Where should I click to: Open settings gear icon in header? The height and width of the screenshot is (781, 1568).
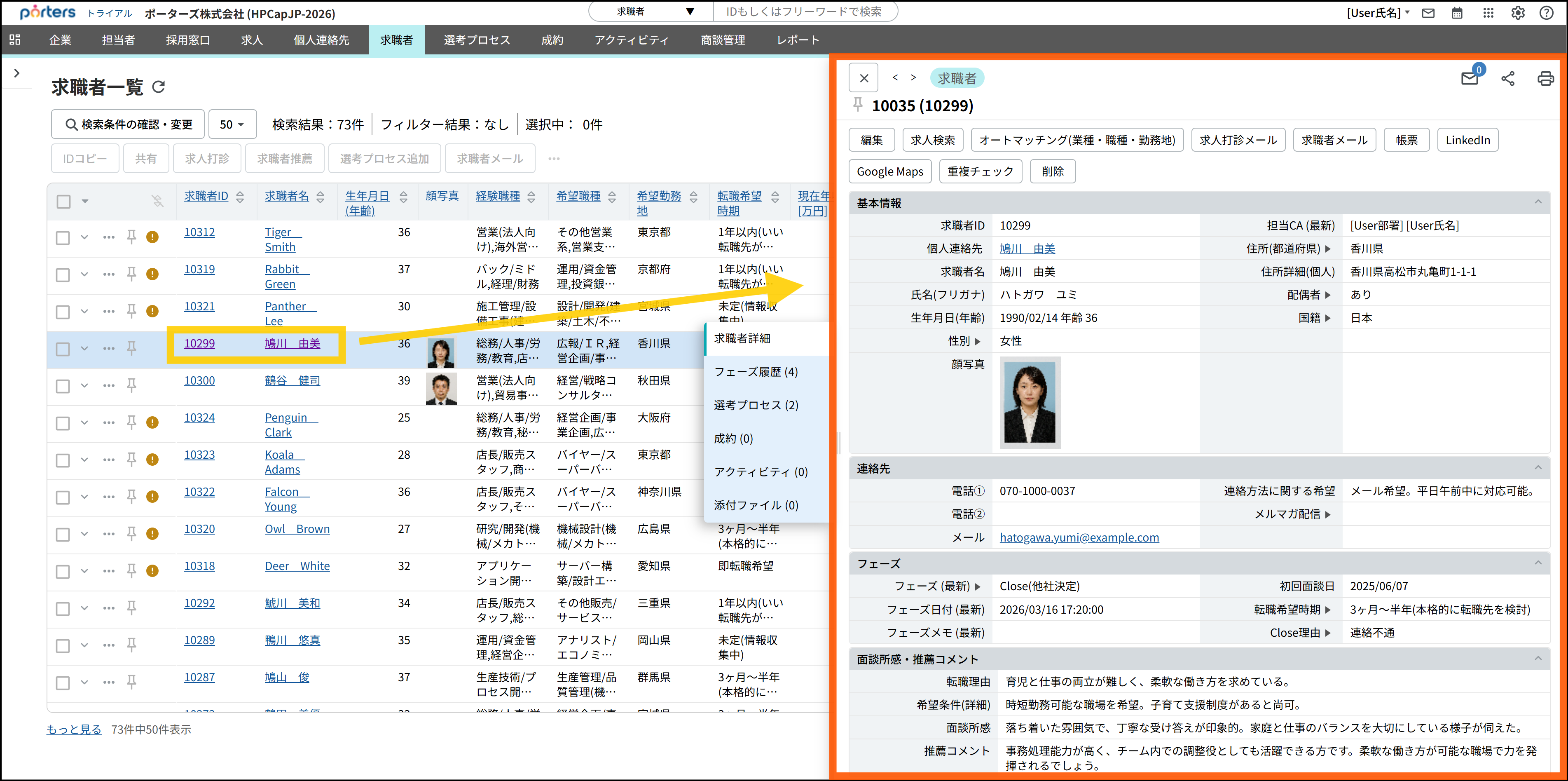[x=1517, y=13]
